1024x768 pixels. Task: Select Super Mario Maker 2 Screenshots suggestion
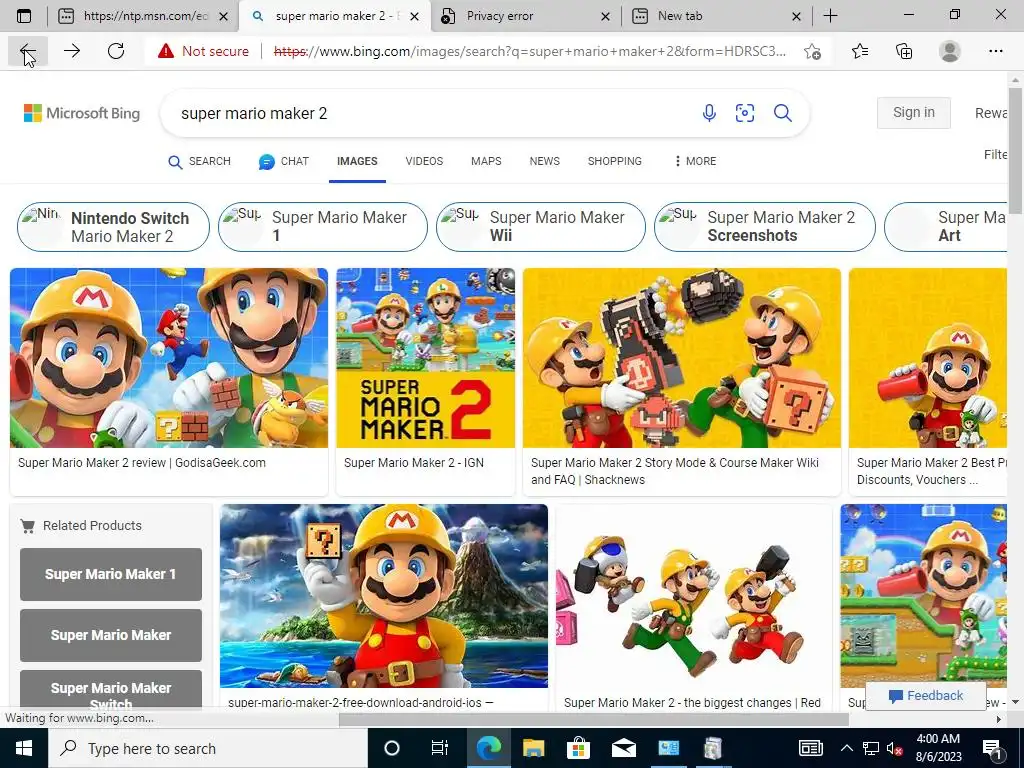point(765,227)
